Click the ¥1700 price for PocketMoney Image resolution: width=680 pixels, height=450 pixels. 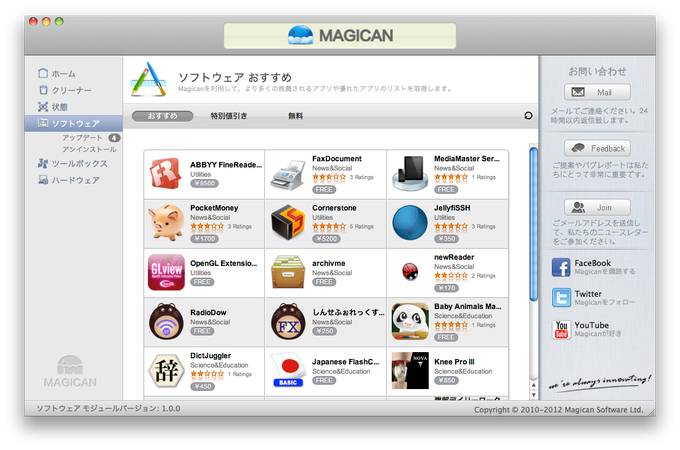point(204,238)
